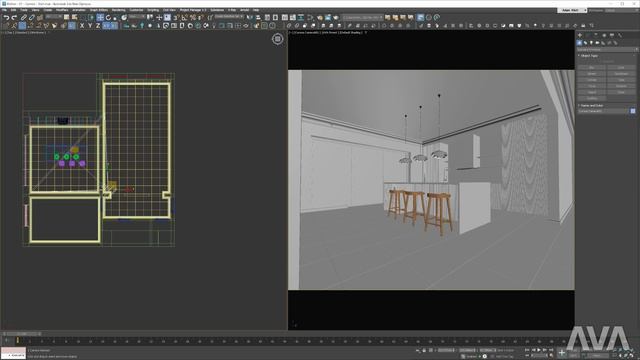
Task: Click the object color swatch in Name and Color
Action: point(633,111)
